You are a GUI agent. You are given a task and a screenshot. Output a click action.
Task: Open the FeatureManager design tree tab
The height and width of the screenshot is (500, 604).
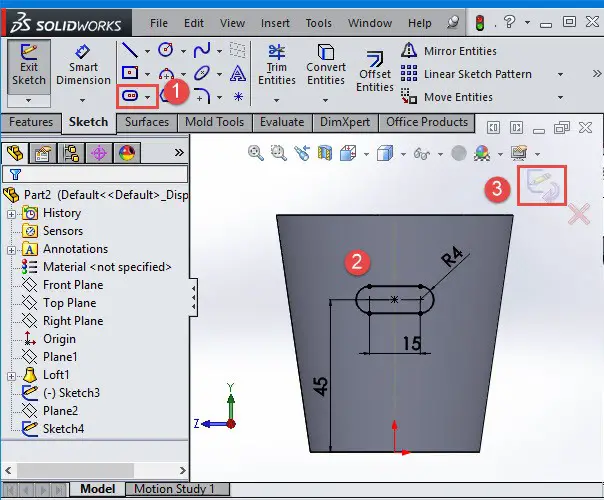coord(15,153)
